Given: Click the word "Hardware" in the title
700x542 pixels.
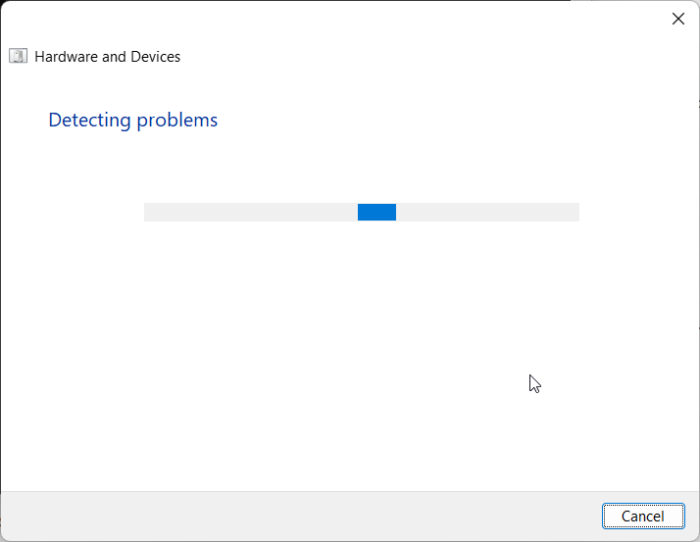Looking at the screenshot, I should [x=67, y=57].
